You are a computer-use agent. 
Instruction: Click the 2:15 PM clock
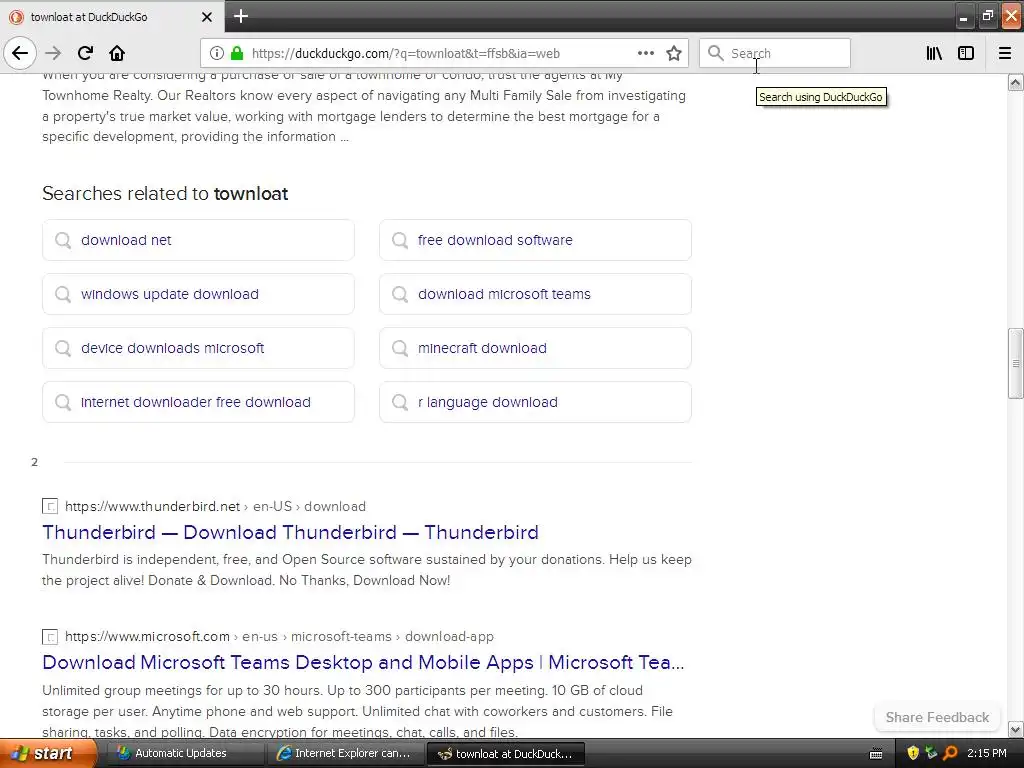(987, 754)
